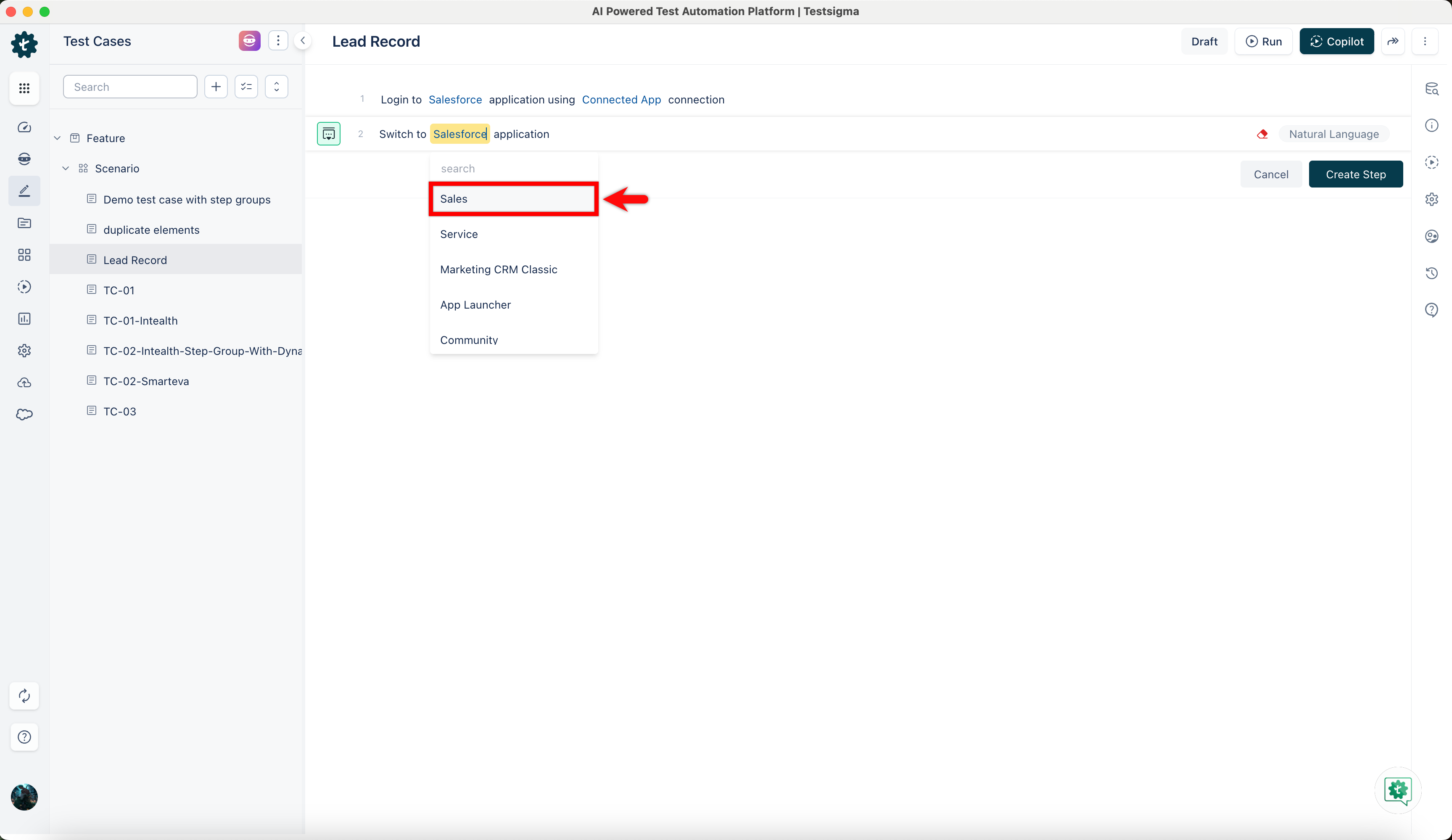The height and width of the screenshot is (840, 1452).
Task: Open the cloud upload icon in sidebar
Action: (x=24, y=383)
